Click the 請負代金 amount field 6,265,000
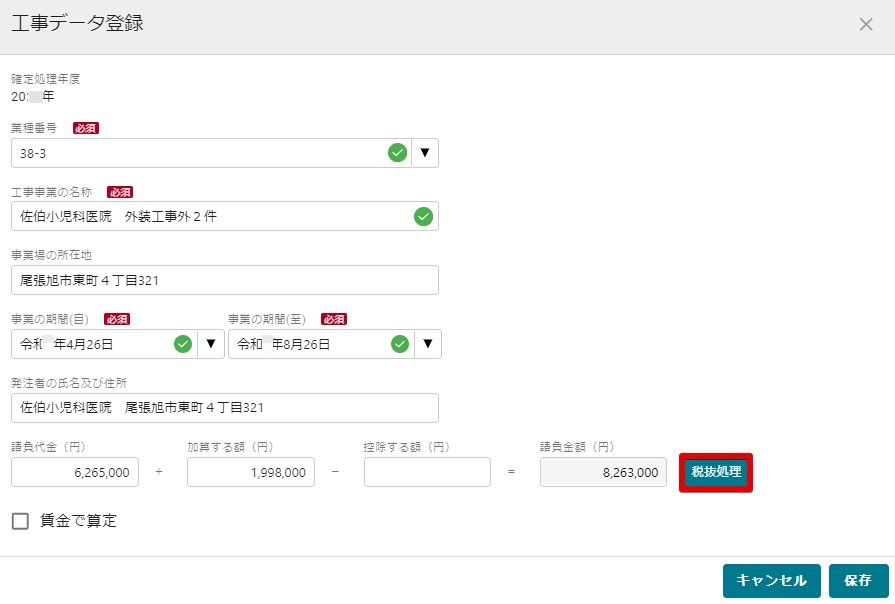Viewport: 895px width, 604px height. pyautogui.click(x=75, y=472)
